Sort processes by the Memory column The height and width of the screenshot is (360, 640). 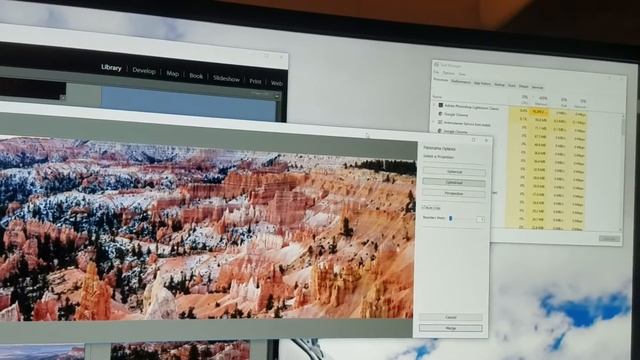pos(542,102)
